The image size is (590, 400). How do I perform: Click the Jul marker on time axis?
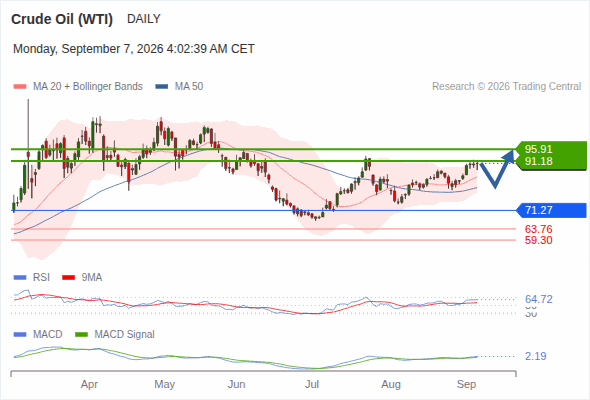tap(312, 385)
